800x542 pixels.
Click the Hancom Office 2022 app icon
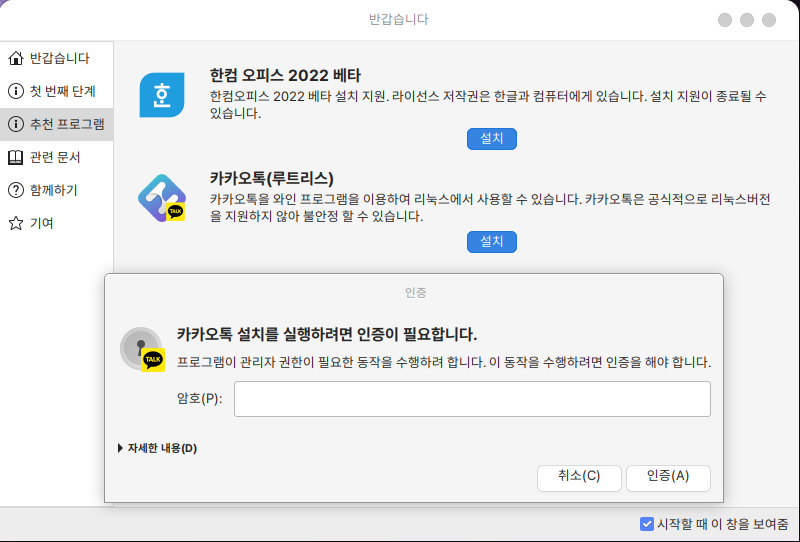click(x=161, y=96)
